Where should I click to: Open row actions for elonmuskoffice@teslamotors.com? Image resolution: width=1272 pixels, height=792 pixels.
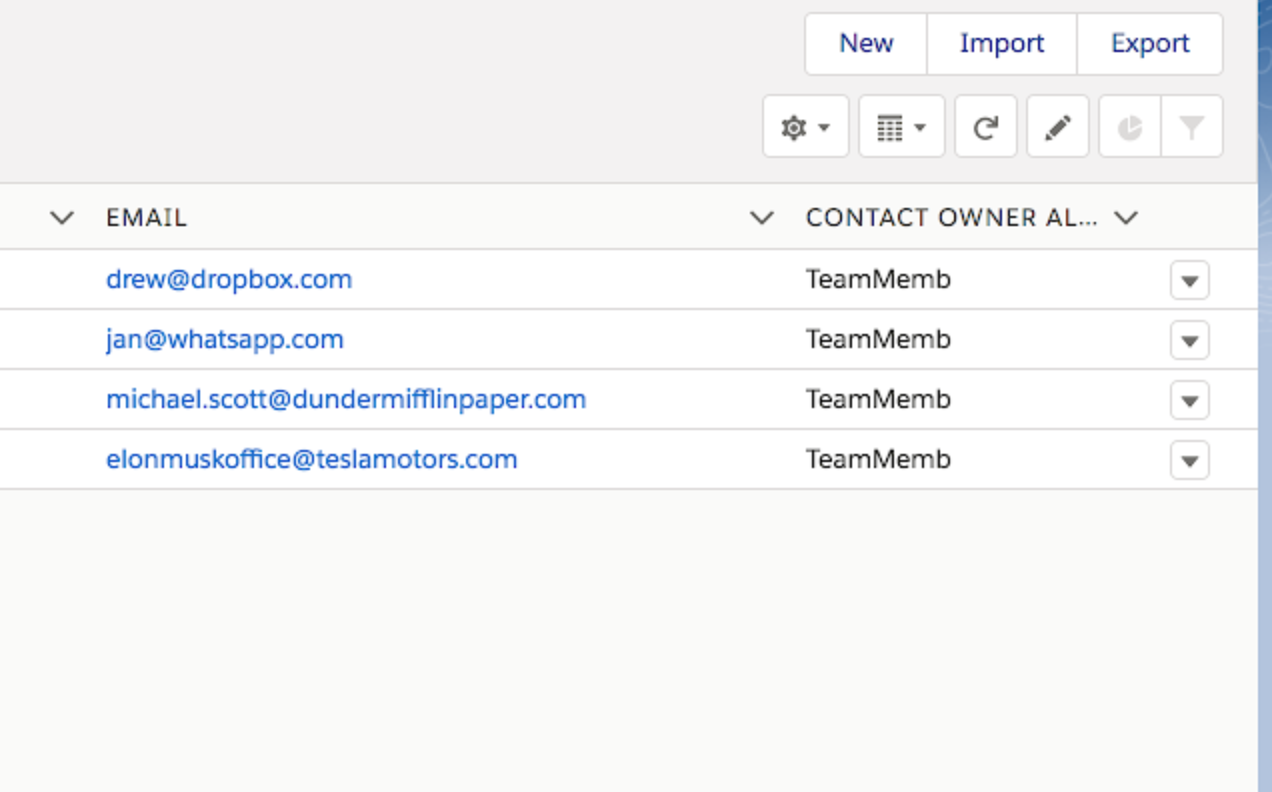1190,460
